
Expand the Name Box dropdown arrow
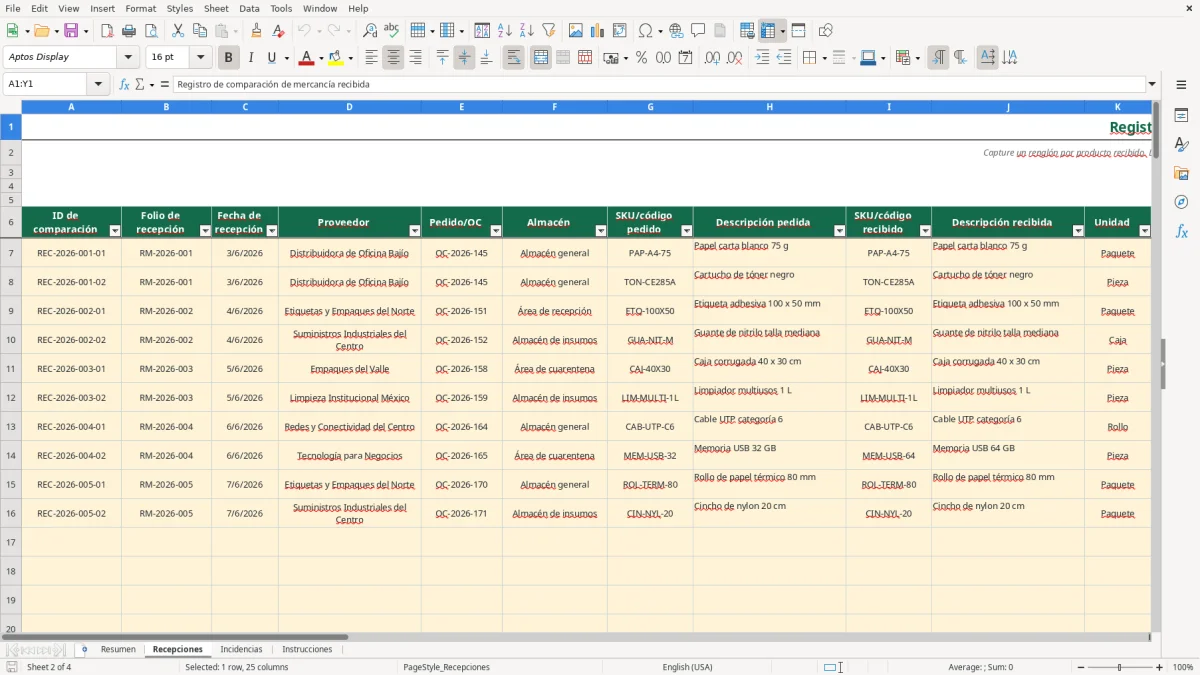pyautogui.click(x=98, y=84)
